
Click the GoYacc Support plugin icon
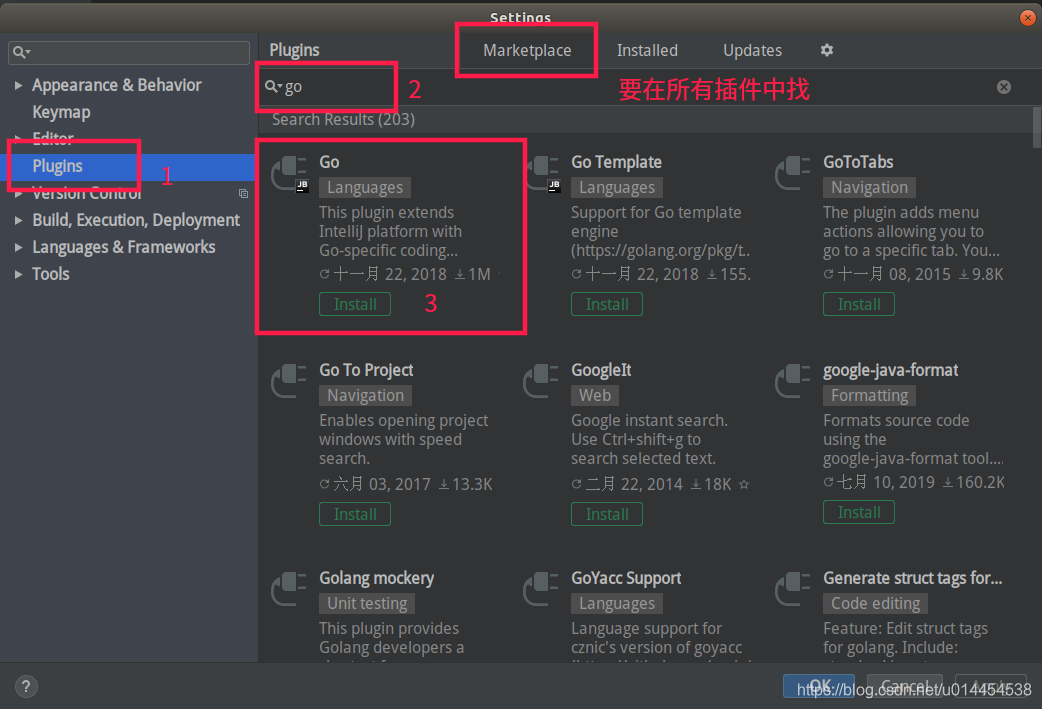pos(541,589)
